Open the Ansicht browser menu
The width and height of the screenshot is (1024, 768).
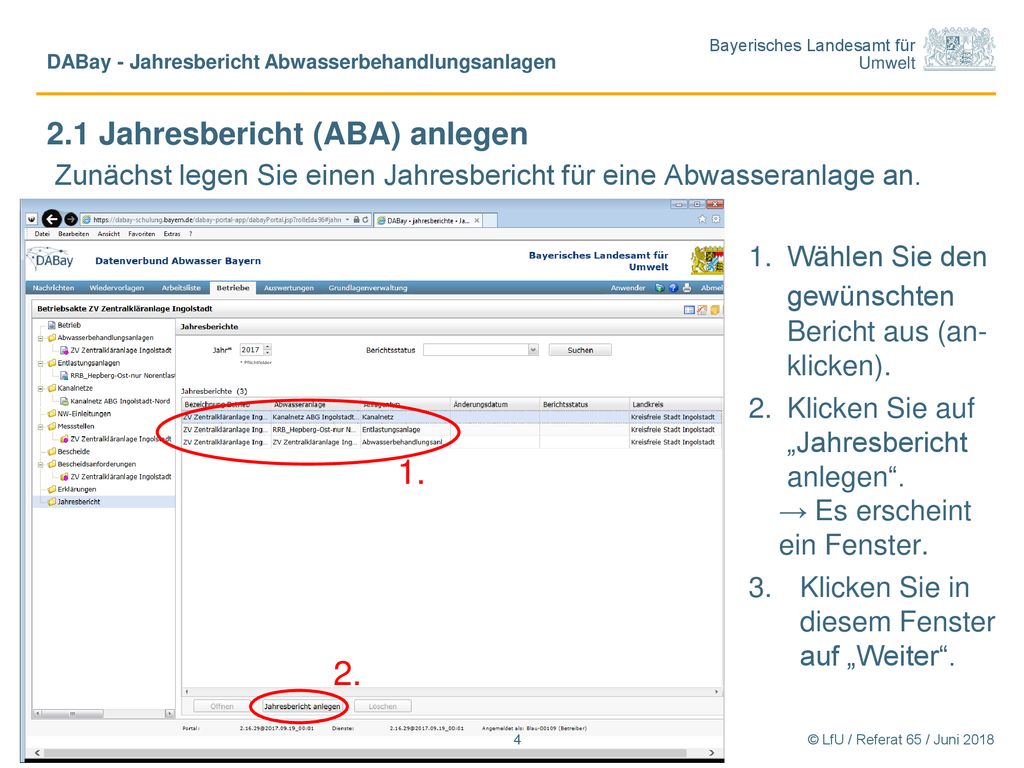point(108,234)
